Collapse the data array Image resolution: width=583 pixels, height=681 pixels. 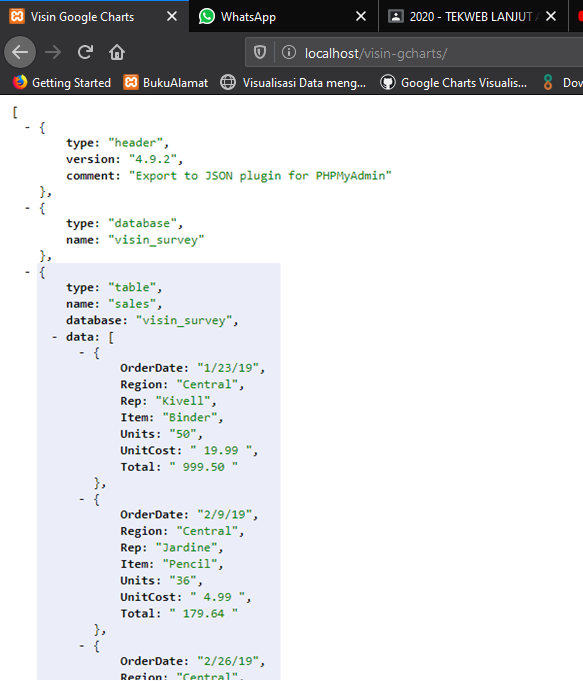pos(54,337)
